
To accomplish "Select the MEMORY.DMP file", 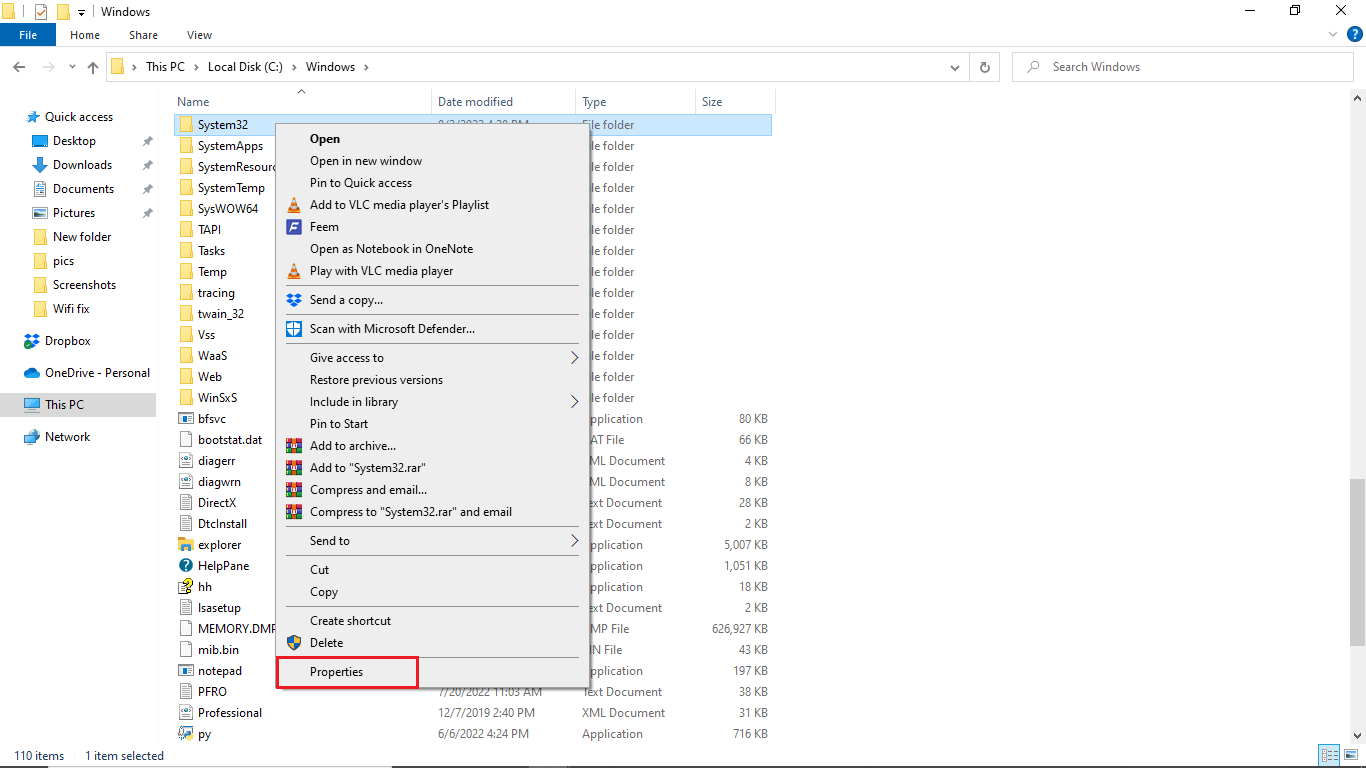I will pos(236,629).
